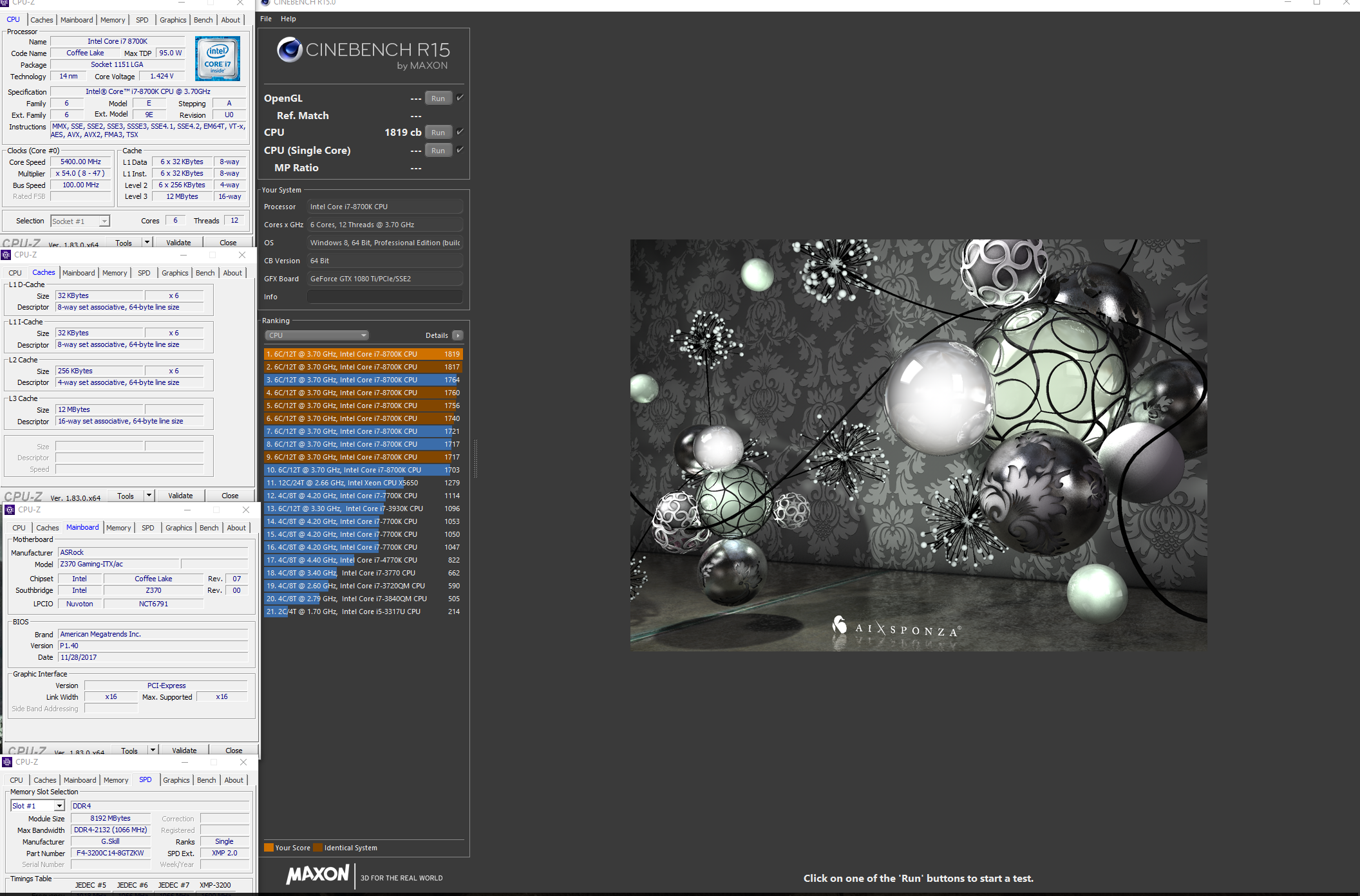Image resolution: width=1360 pixels, height=896 pixels.
Task: Click the Z370 Gaming-ITX/ac model field
Action: [119, 564]
